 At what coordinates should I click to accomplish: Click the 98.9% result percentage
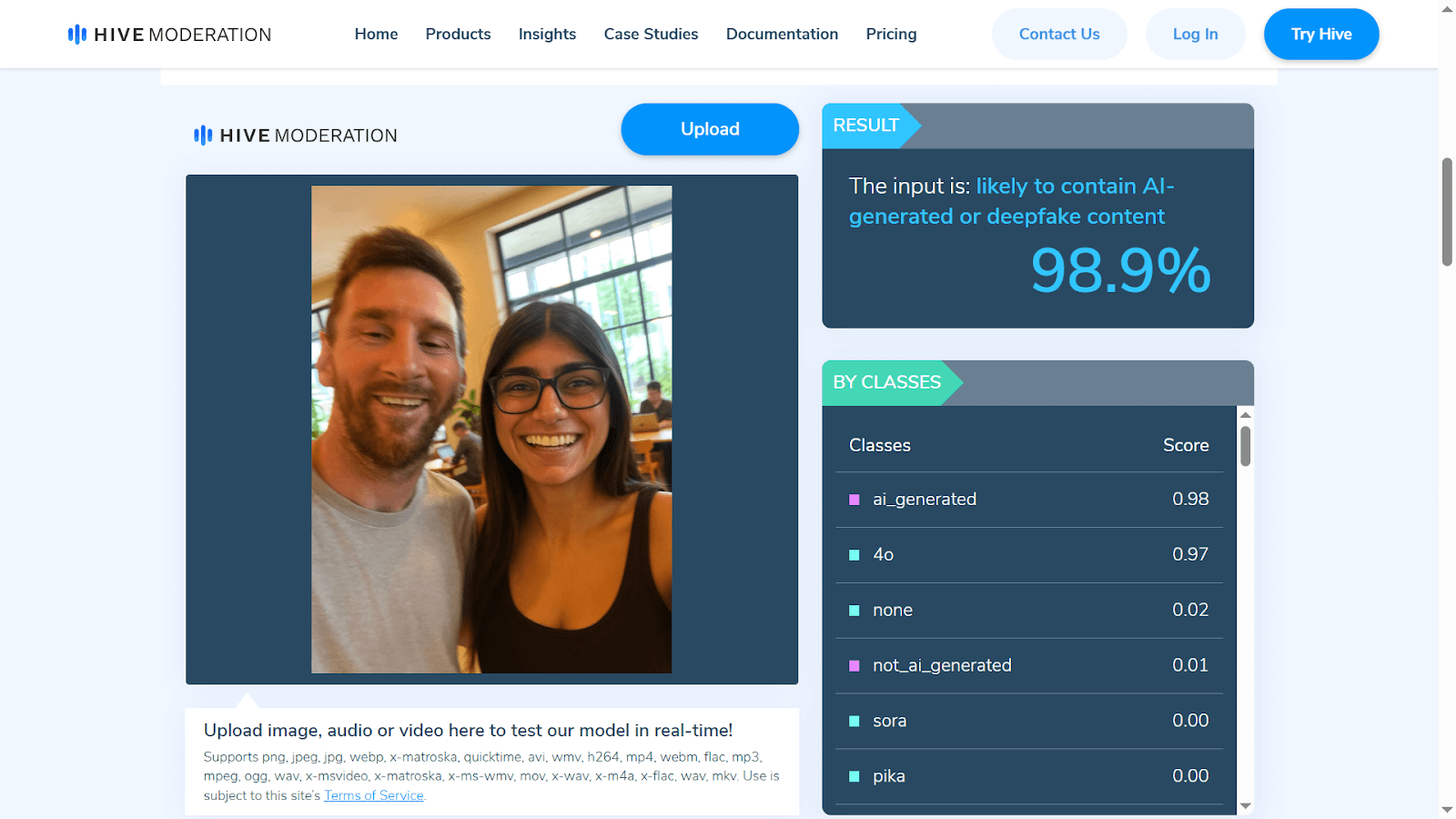1120,271
